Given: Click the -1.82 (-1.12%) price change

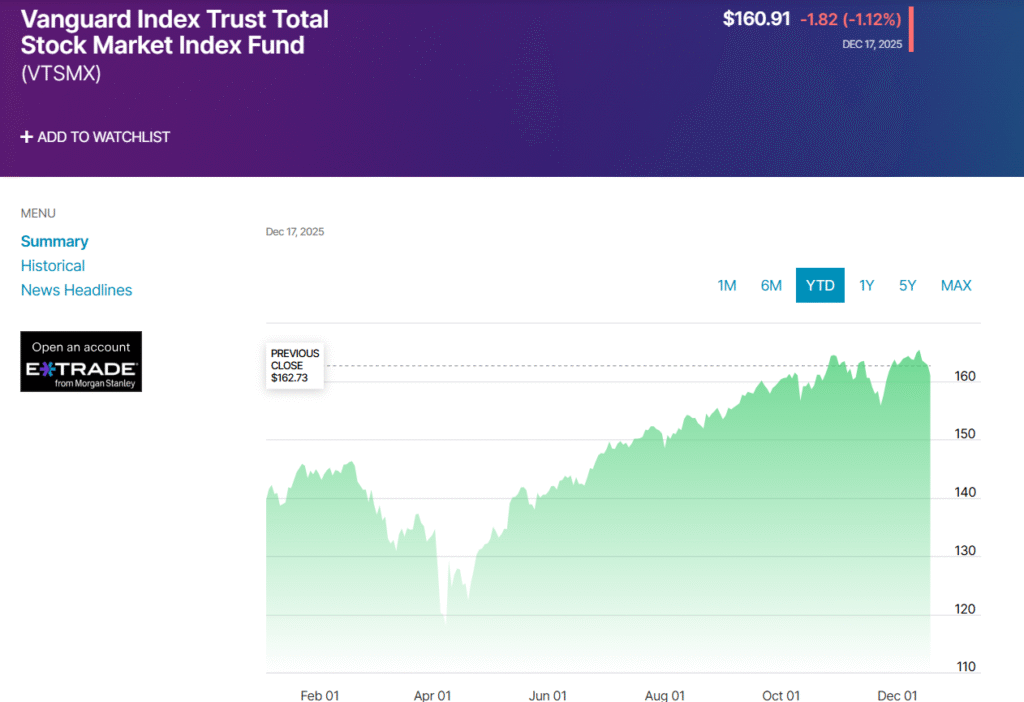Looking at the screenshot, I should tap(850, 19).
